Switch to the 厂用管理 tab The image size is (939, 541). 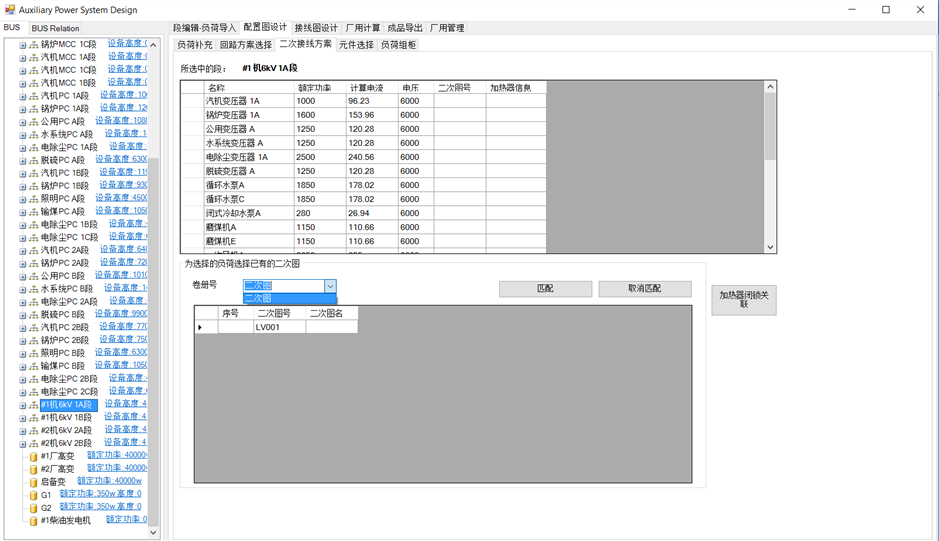pyautogui.click(x=447, y=28)
